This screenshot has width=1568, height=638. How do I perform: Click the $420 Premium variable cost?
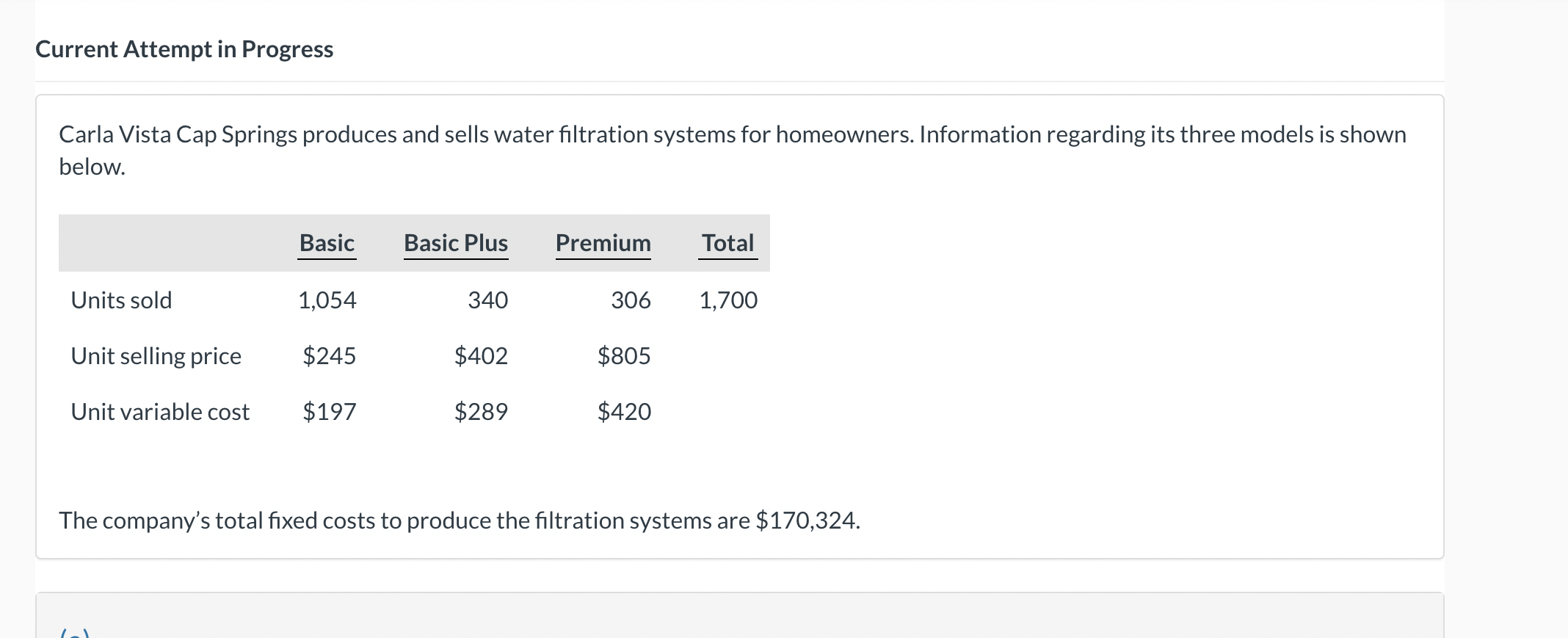pyautogui.click(x=624, y=412)
